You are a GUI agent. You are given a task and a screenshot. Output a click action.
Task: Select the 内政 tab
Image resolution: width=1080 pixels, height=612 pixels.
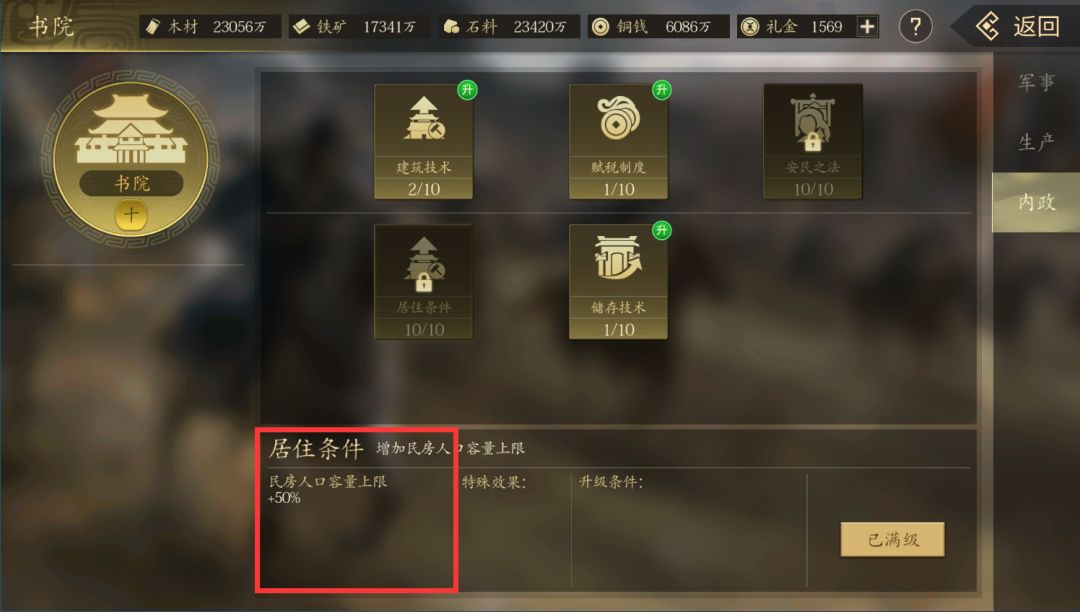coord(1036,202)
